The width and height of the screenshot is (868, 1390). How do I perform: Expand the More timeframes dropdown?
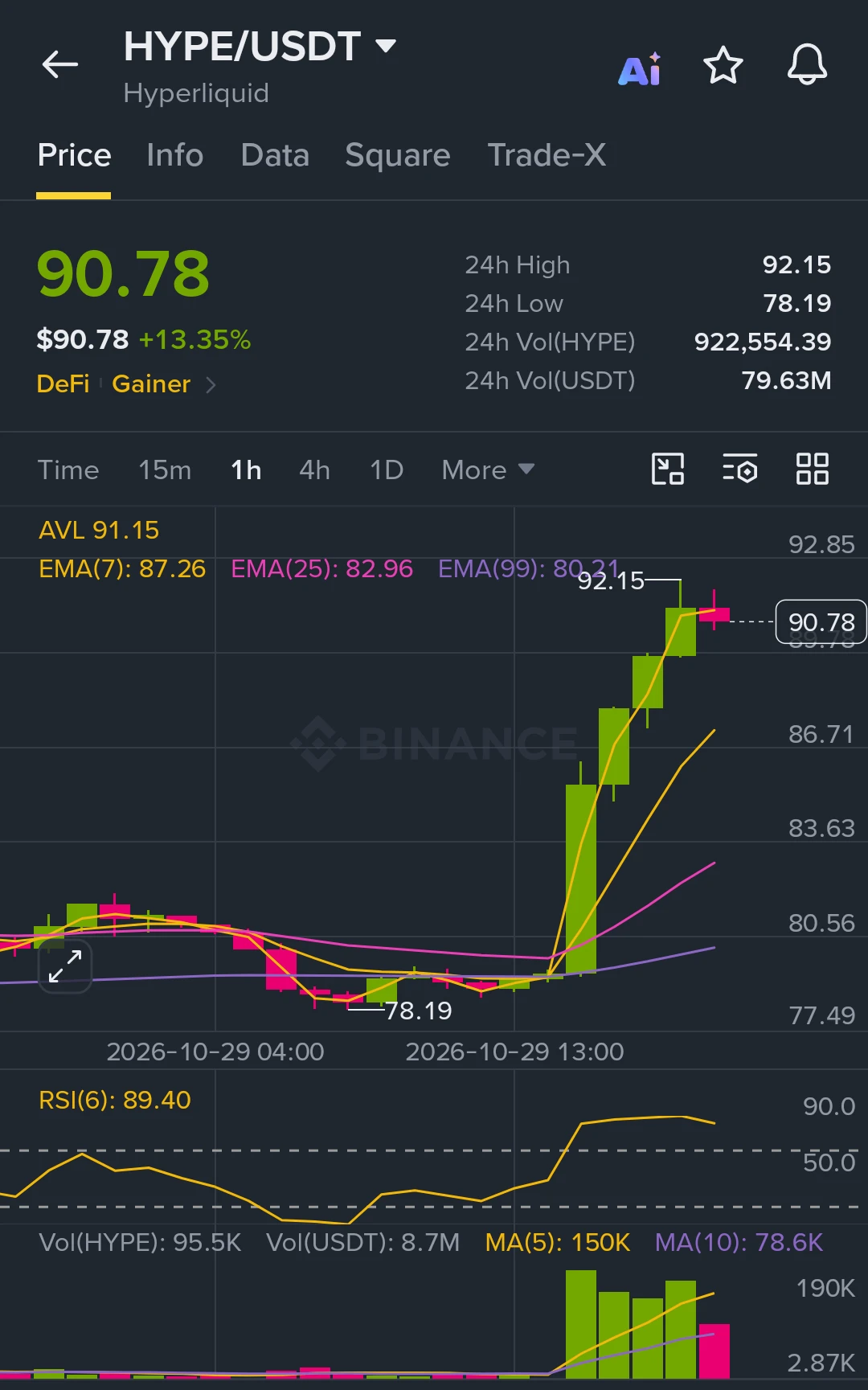pyautogui.click(x=488, y=470)
